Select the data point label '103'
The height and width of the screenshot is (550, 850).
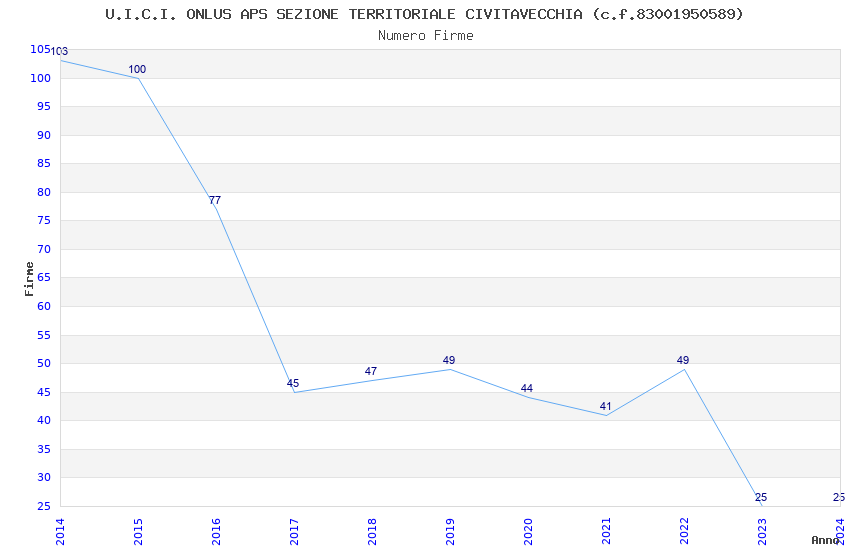(59, 51)
